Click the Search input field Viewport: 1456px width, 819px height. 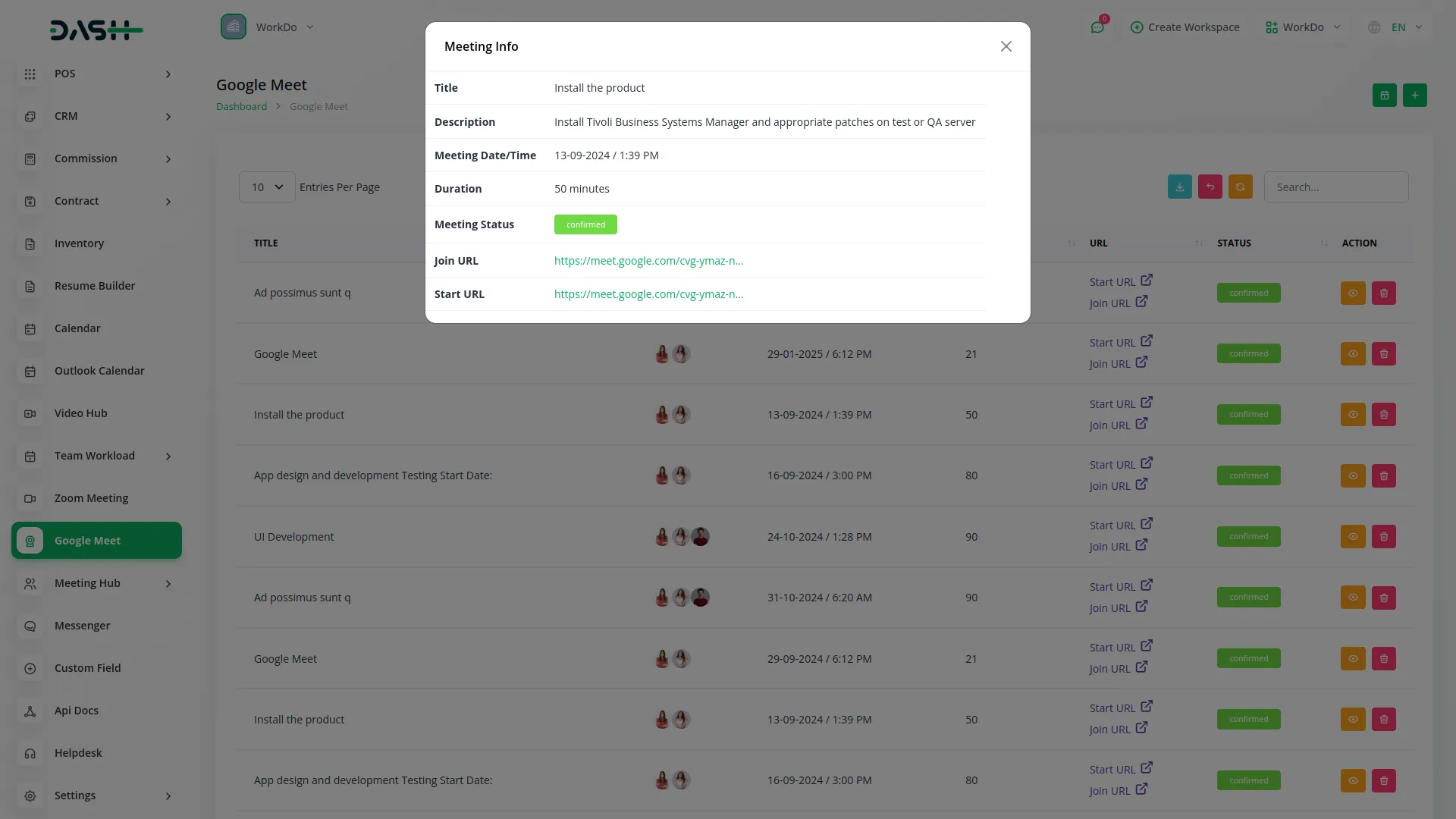[1335, 187]
